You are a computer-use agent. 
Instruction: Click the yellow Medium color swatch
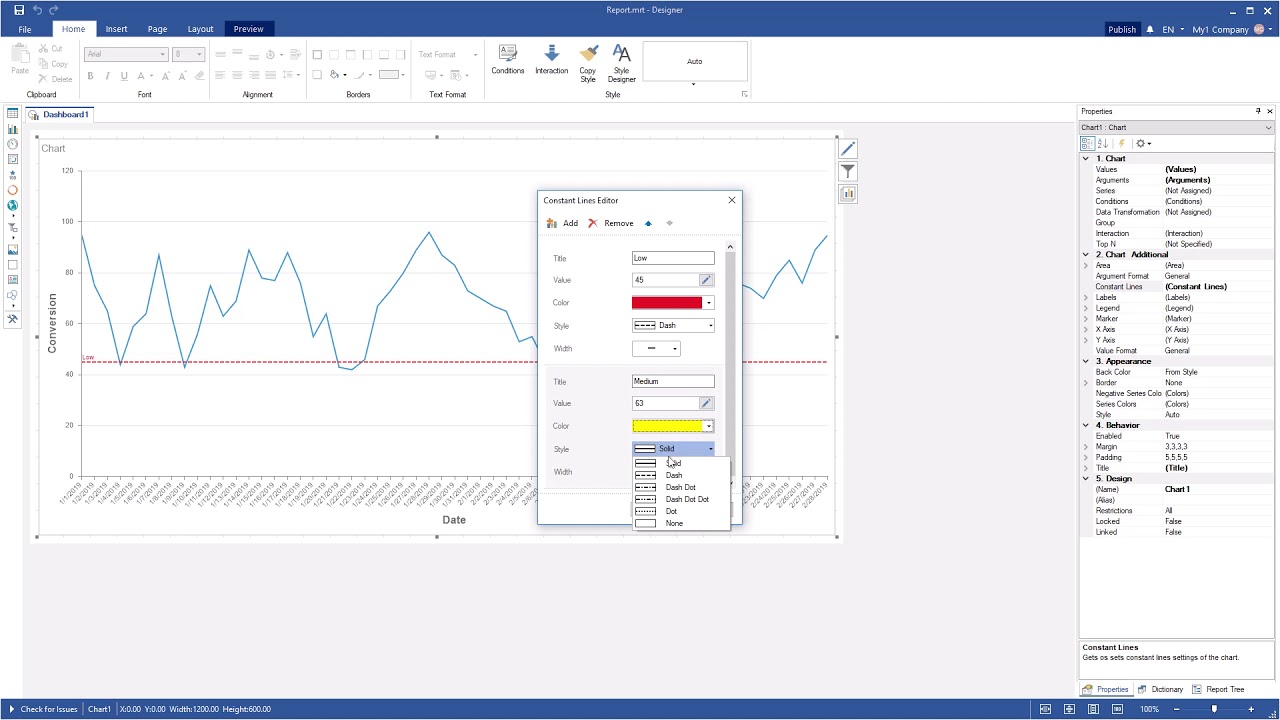[667, 426]
